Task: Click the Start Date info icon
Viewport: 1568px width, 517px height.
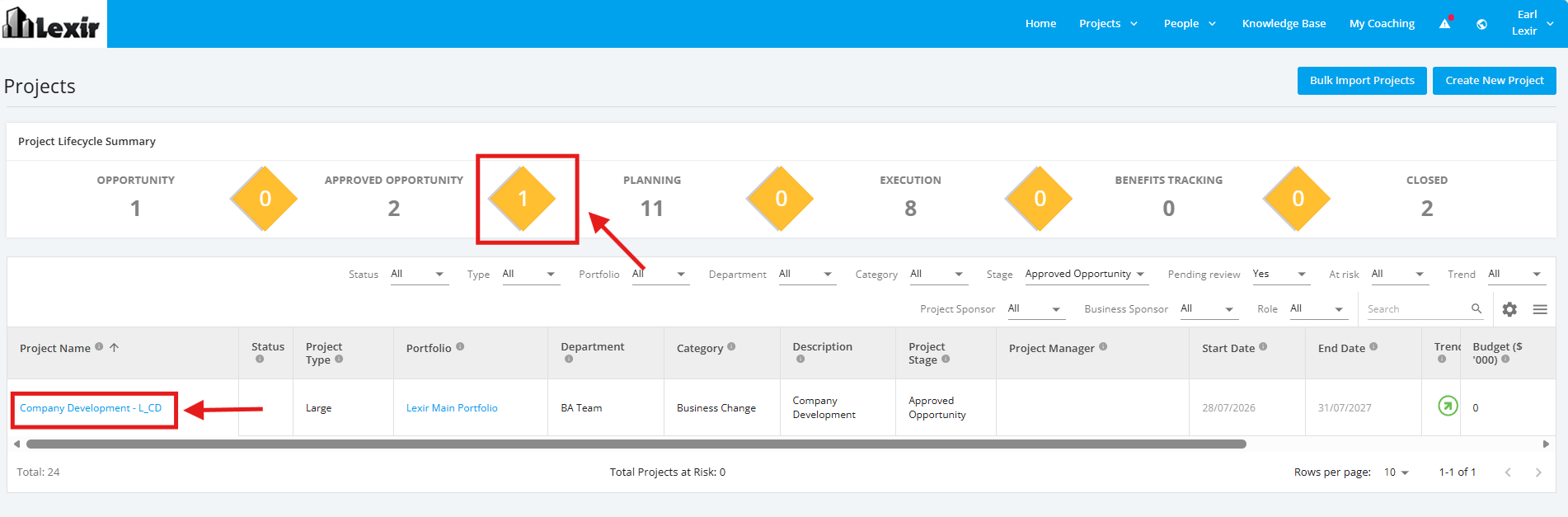Action: (1263, 346)
